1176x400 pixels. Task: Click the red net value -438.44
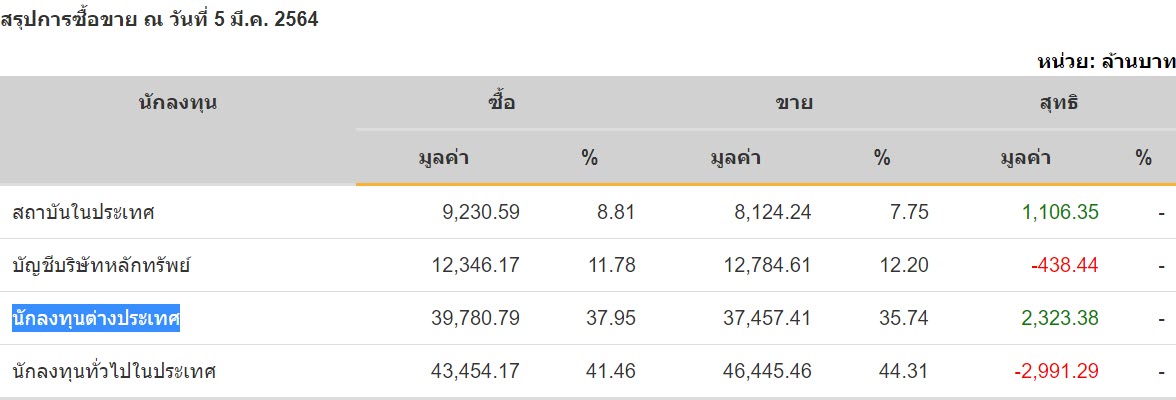click(x=1066, y=265)
